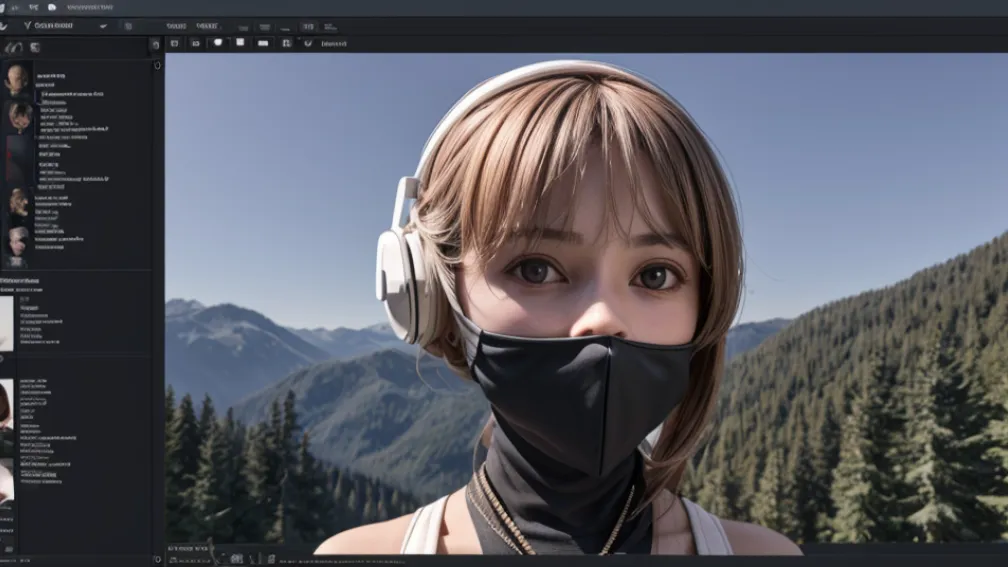The height and width of the screenshot is (567, 1008).
Task: Select the white speech-bubble icon in viewport toolbar
Action: point(217,44)
